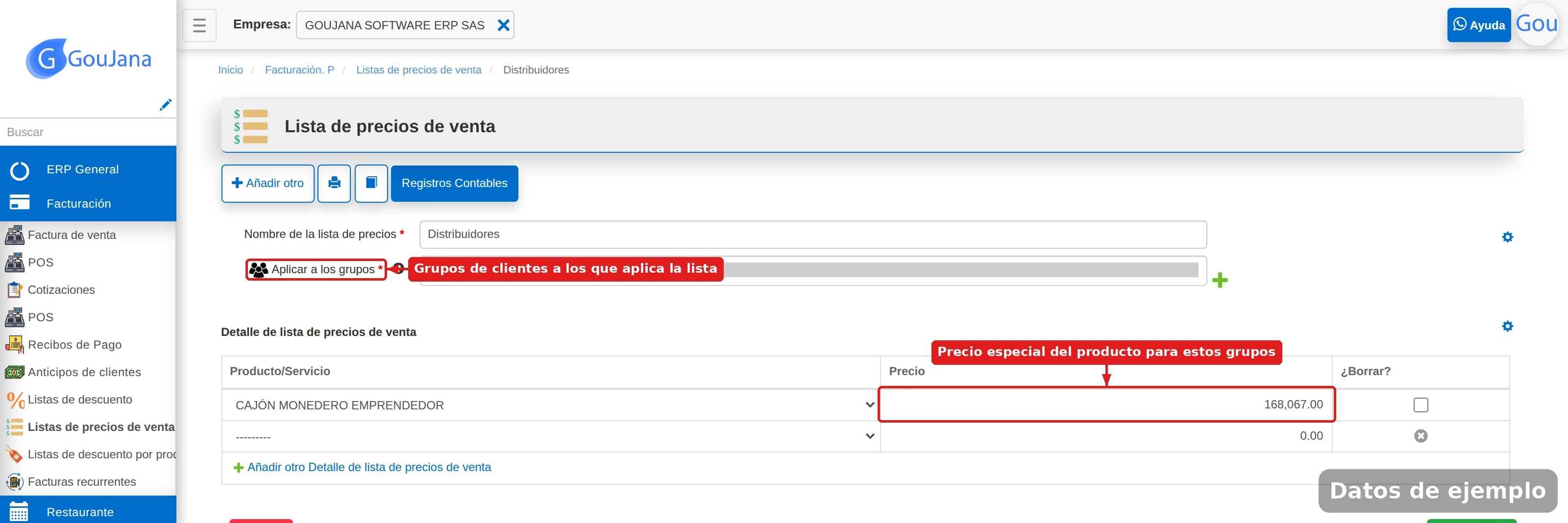Click the copy document icon button

371,183
